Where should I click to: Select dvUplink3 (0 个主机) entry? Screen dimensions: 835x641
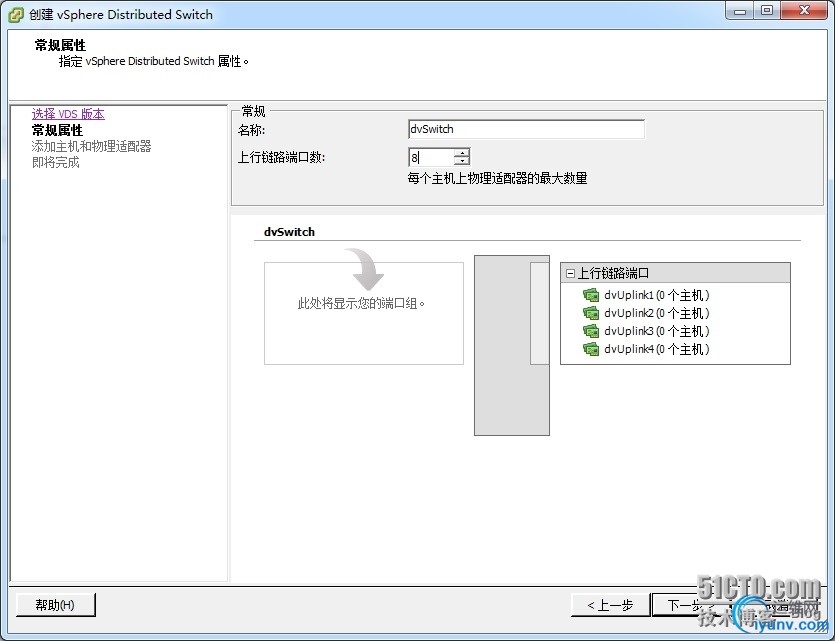coord(657,331)
